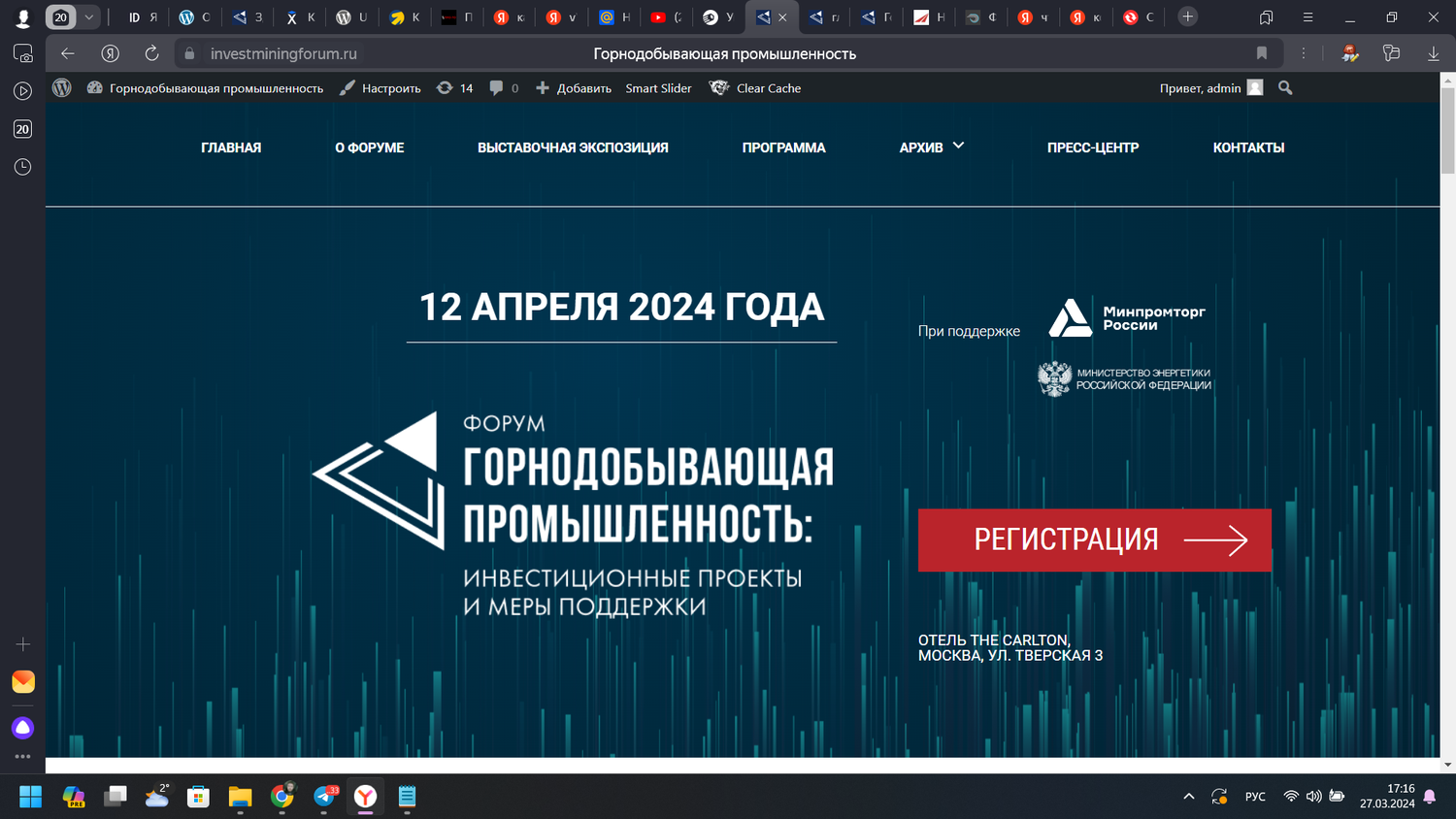Click the Clear Cache paw icon

[719, 87]
